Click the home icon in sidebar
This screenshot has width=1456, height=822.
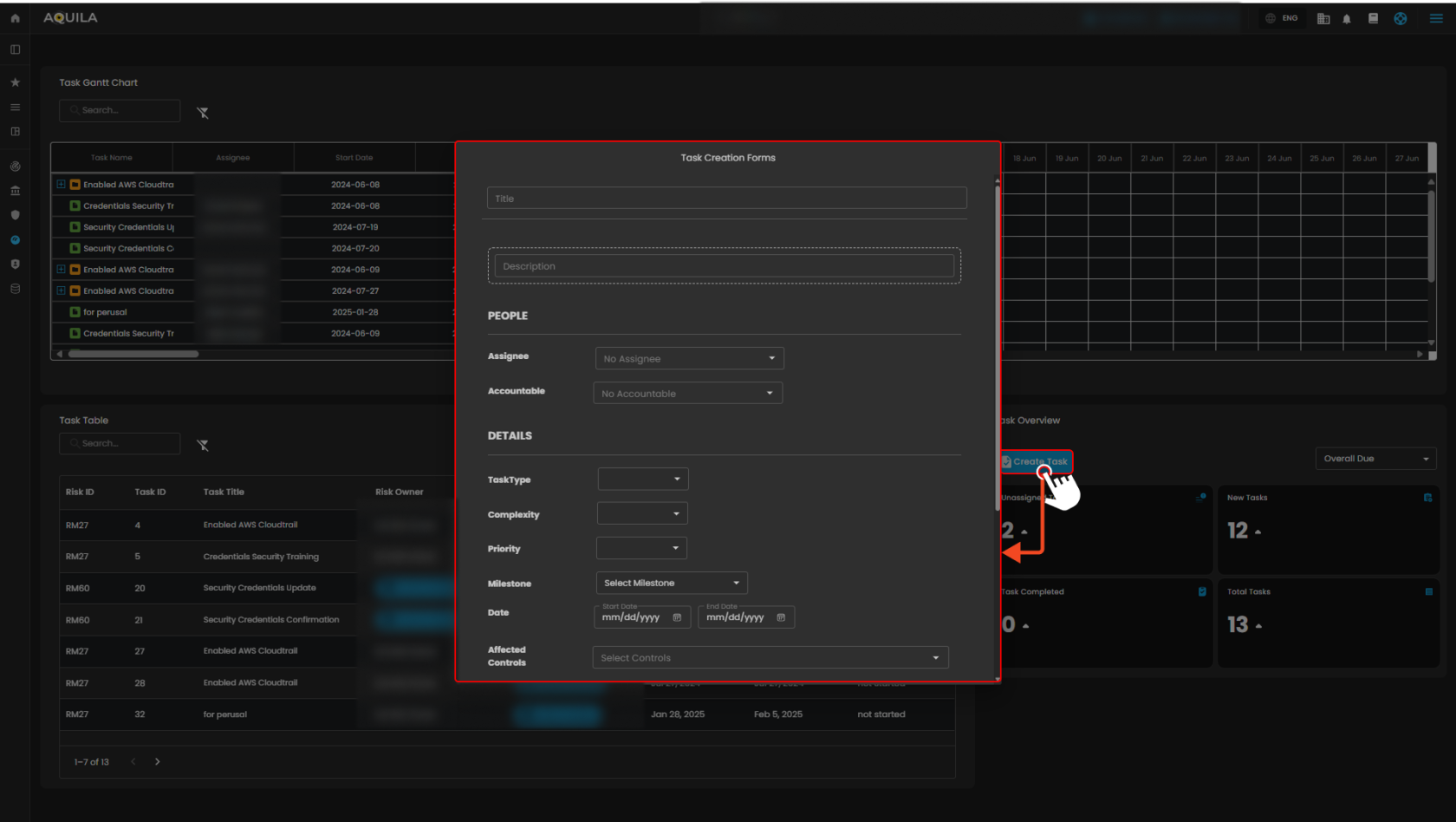[x=15, y=18]
